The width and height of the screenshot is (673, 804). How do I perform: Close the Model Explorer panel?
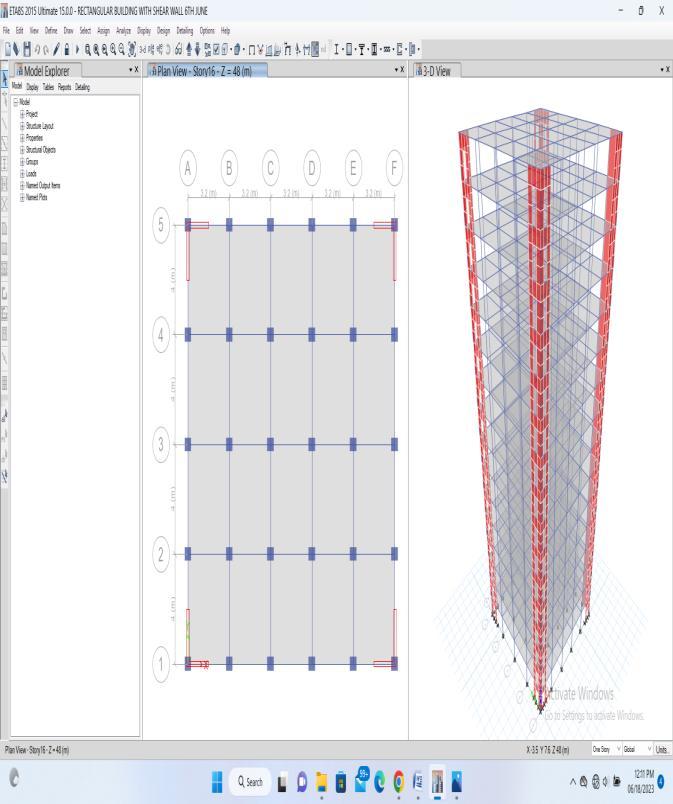click(136, 70)
